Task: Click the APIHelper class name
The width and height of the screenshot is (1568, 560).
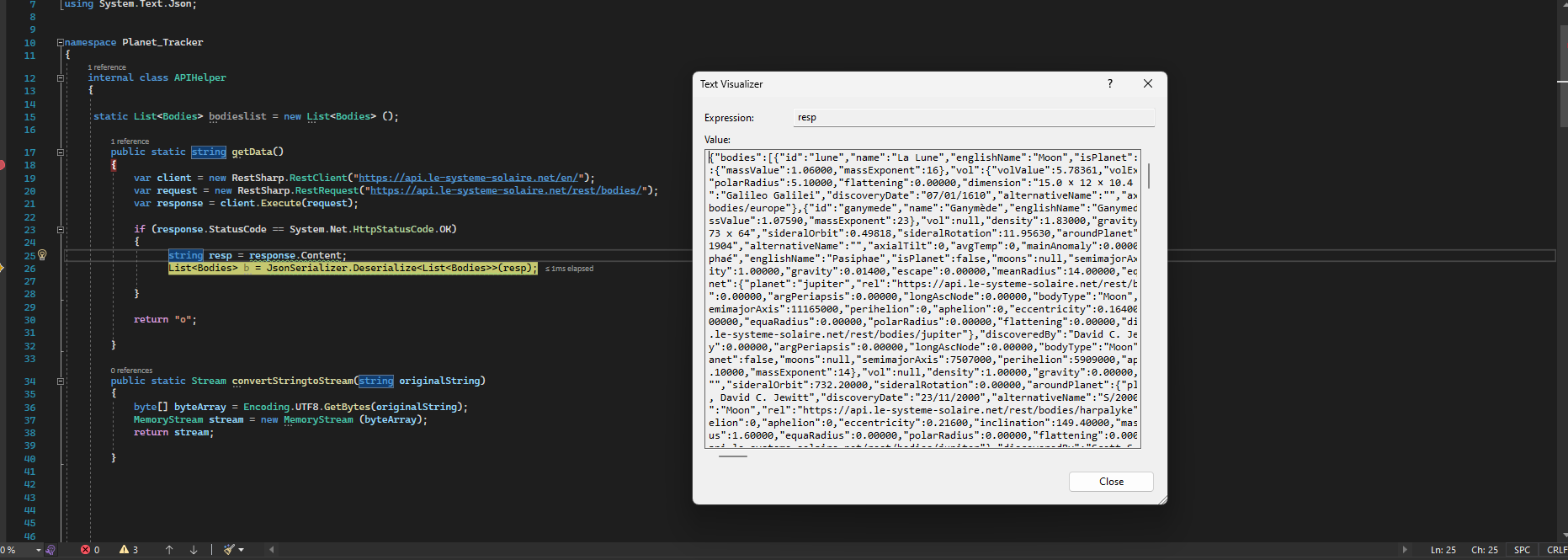Action: (x=200, y=77)
